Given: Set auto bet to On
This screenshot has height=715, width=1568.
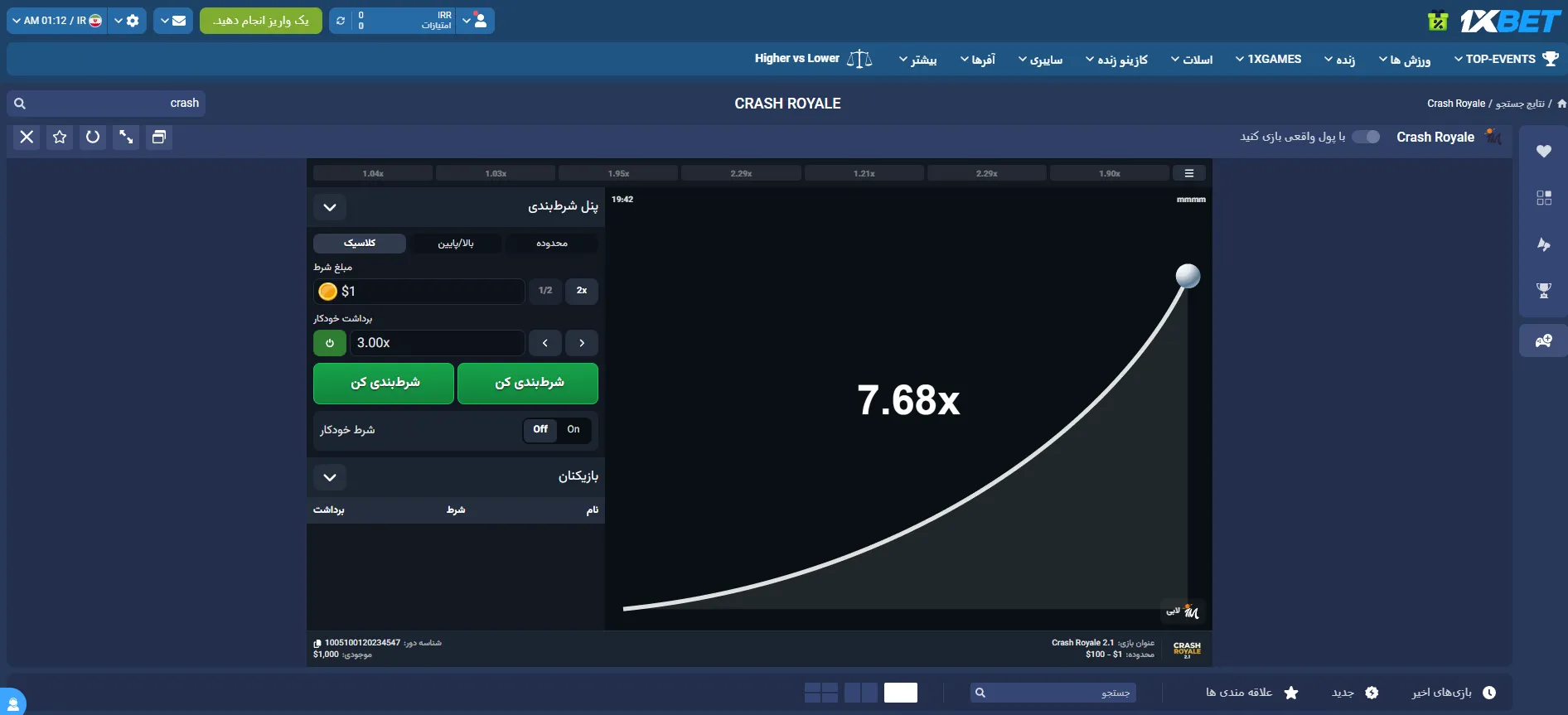Looking at the screenshot, I should pos(573,429).
